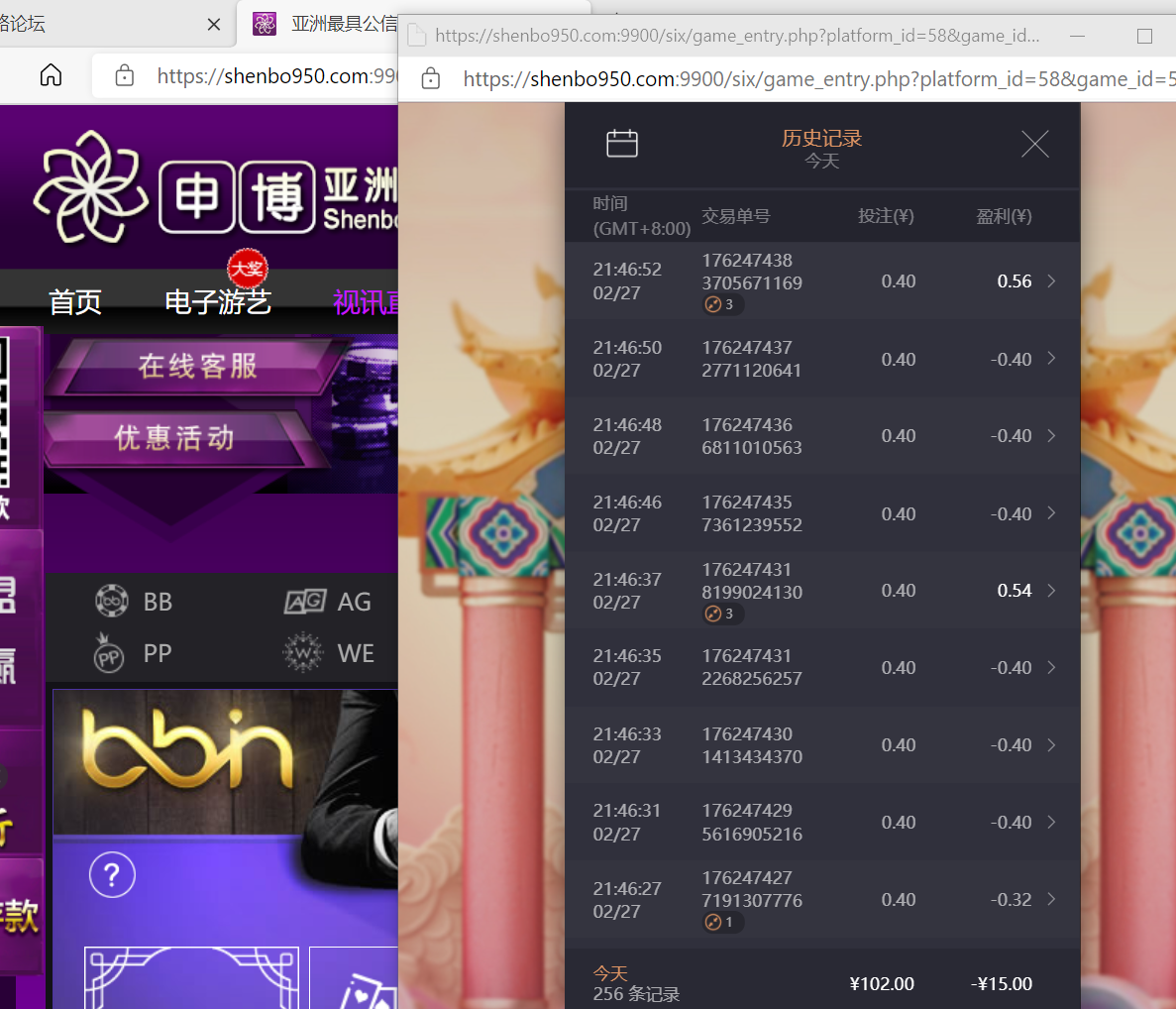The height and width of the screenshot is (1009, 1176).
Task: Expand the 21:46:50 record chevron
Action: (1051, 359)
